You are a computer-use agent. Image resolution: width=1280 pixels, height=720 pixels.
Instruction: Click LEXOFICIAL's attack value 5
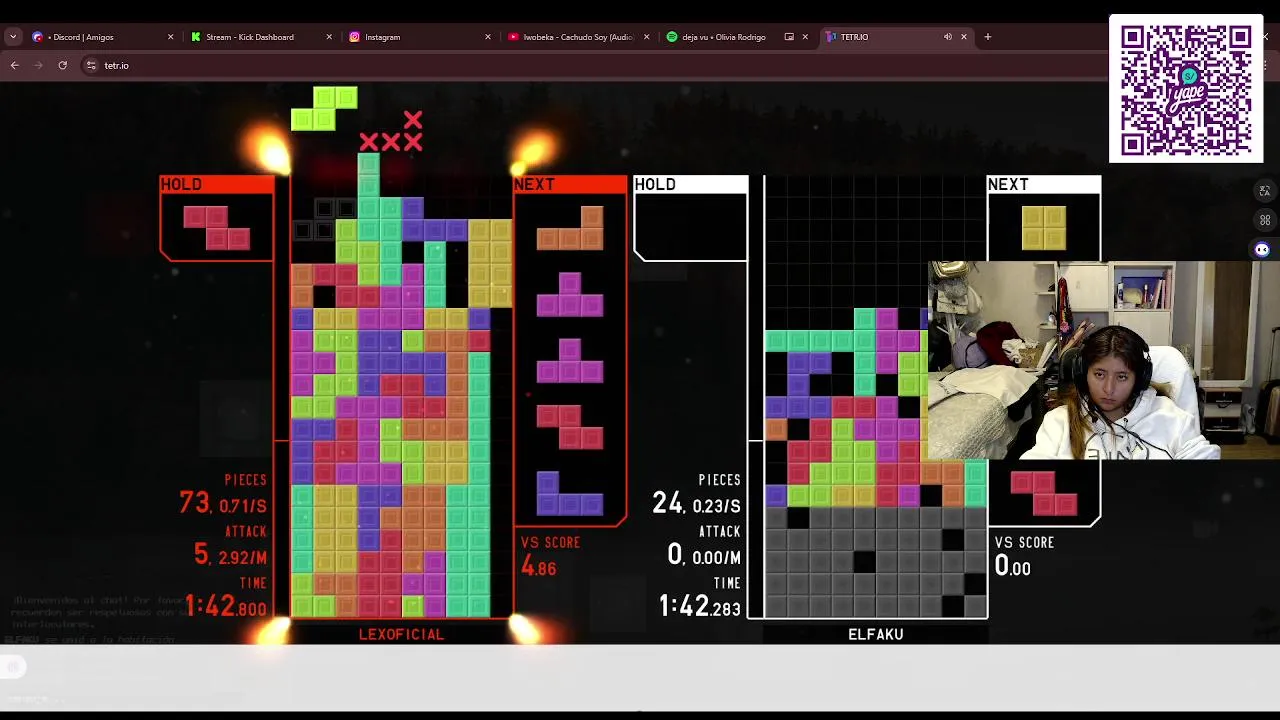tap(201, 554)
